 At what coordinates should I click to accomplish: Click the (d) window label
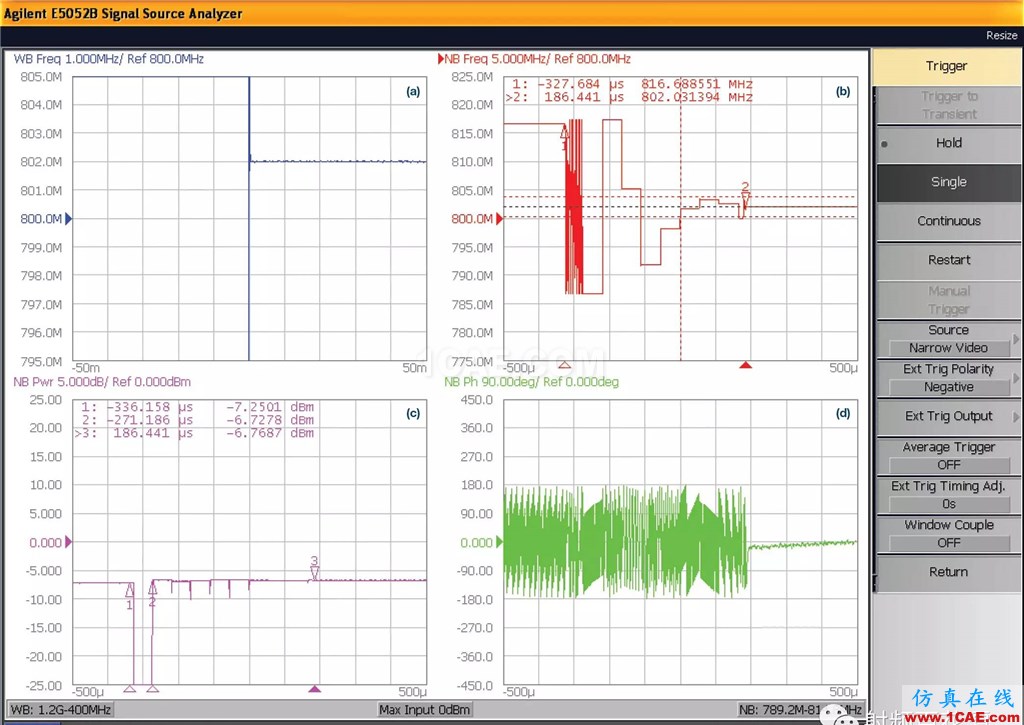[843, 413]
